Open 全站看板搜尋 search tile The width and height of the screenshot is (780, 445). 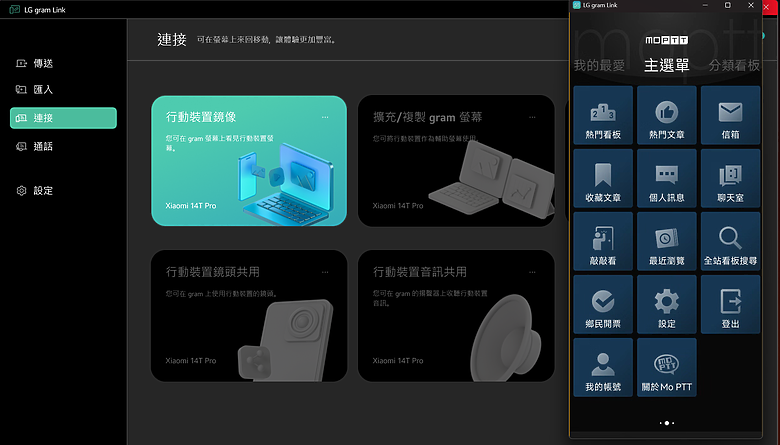(x=730, y=241)
